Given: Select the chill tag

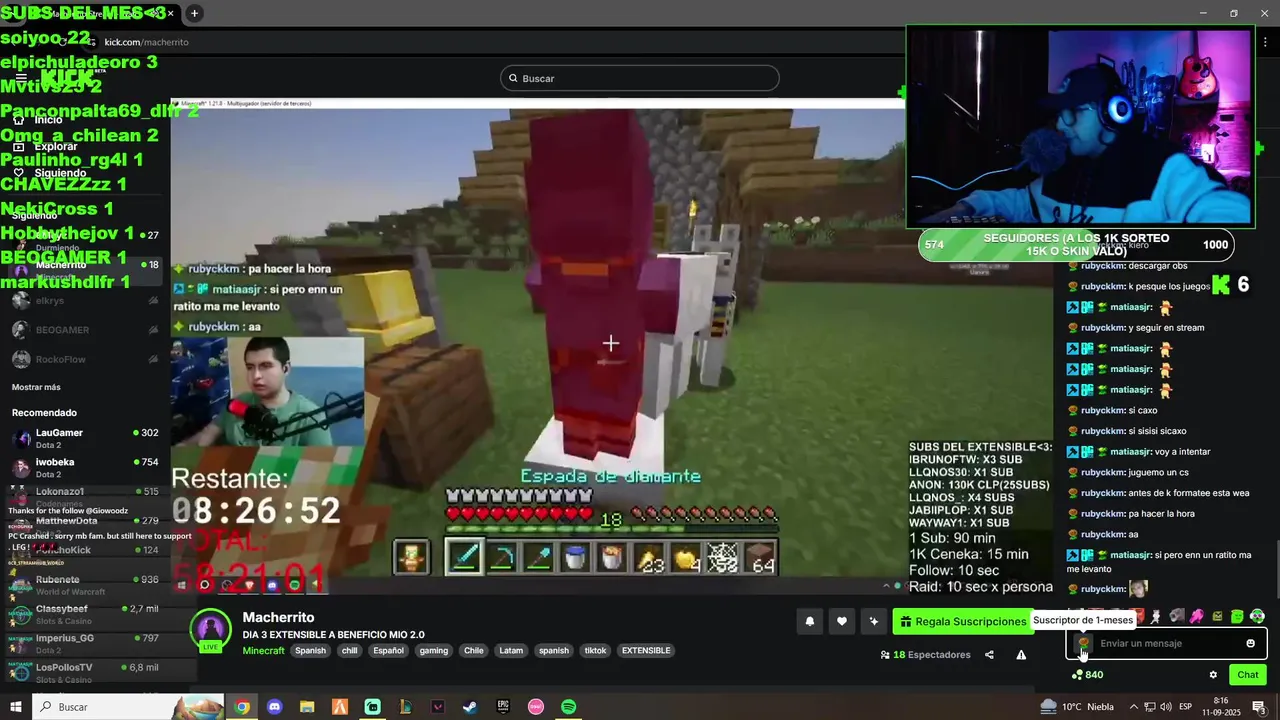Looking at the screenshot, I should pos(349,650).
